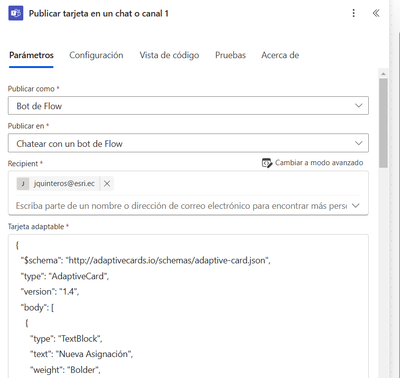
Task: Click the '"body": [' line
Action: click(37, 307)
